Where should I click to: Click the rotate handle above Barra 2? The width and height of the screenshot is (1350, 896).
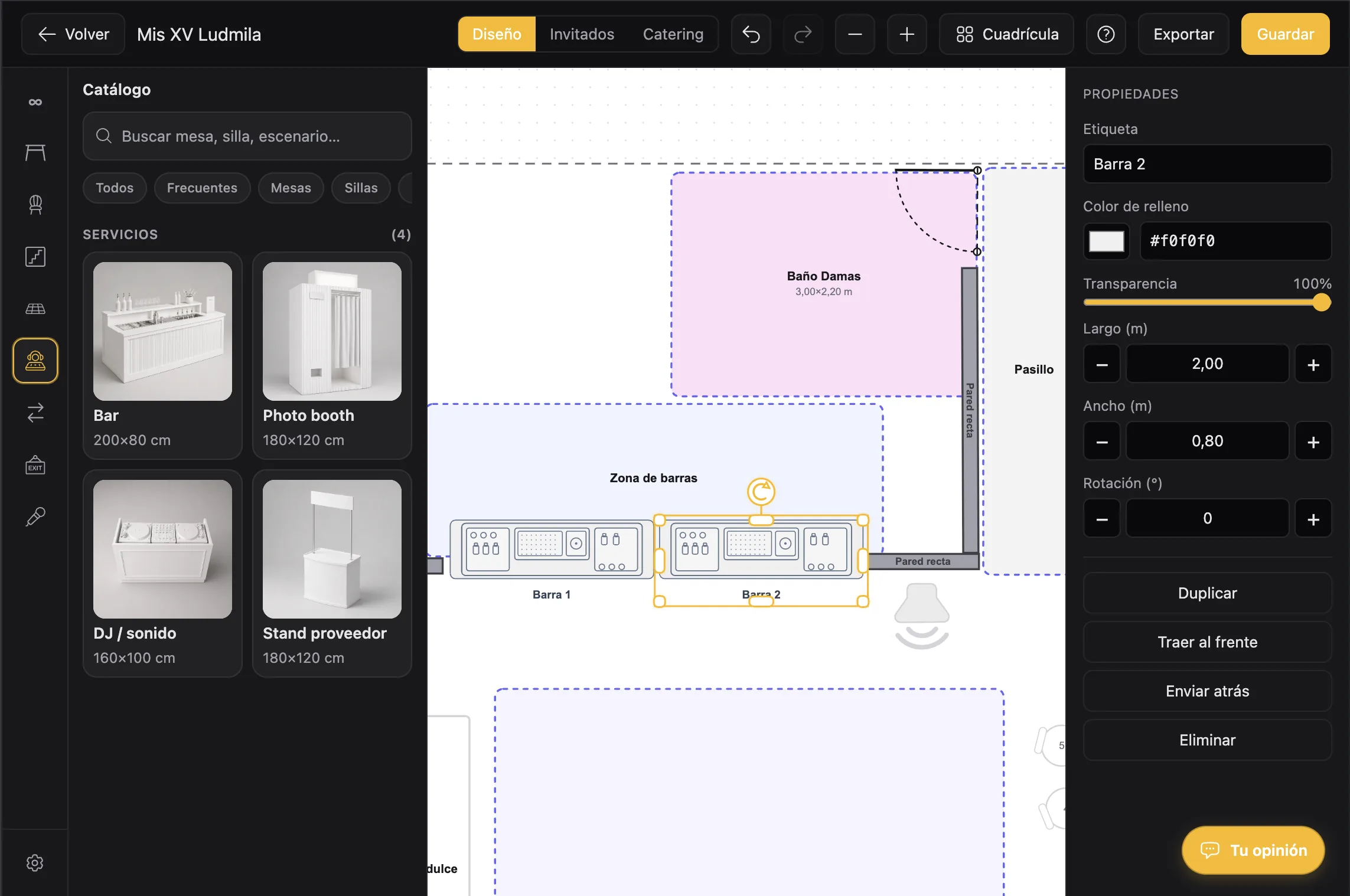pos(761,492)
